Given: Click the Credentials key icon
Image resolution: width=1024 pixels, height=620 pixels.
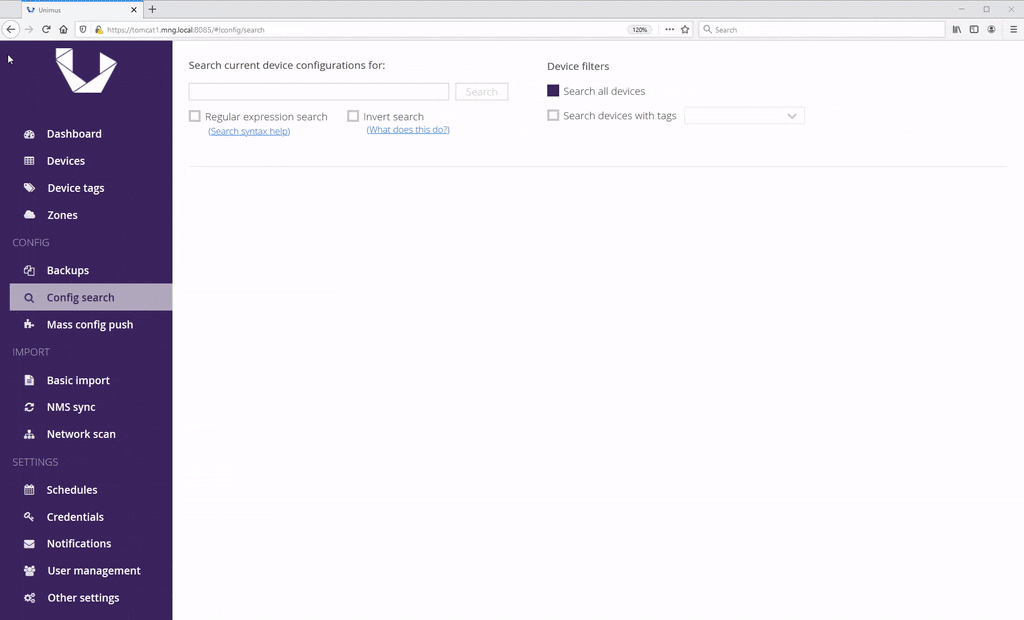Looking at the screenshot, I should pyautogui.click(x=29, y=516).
